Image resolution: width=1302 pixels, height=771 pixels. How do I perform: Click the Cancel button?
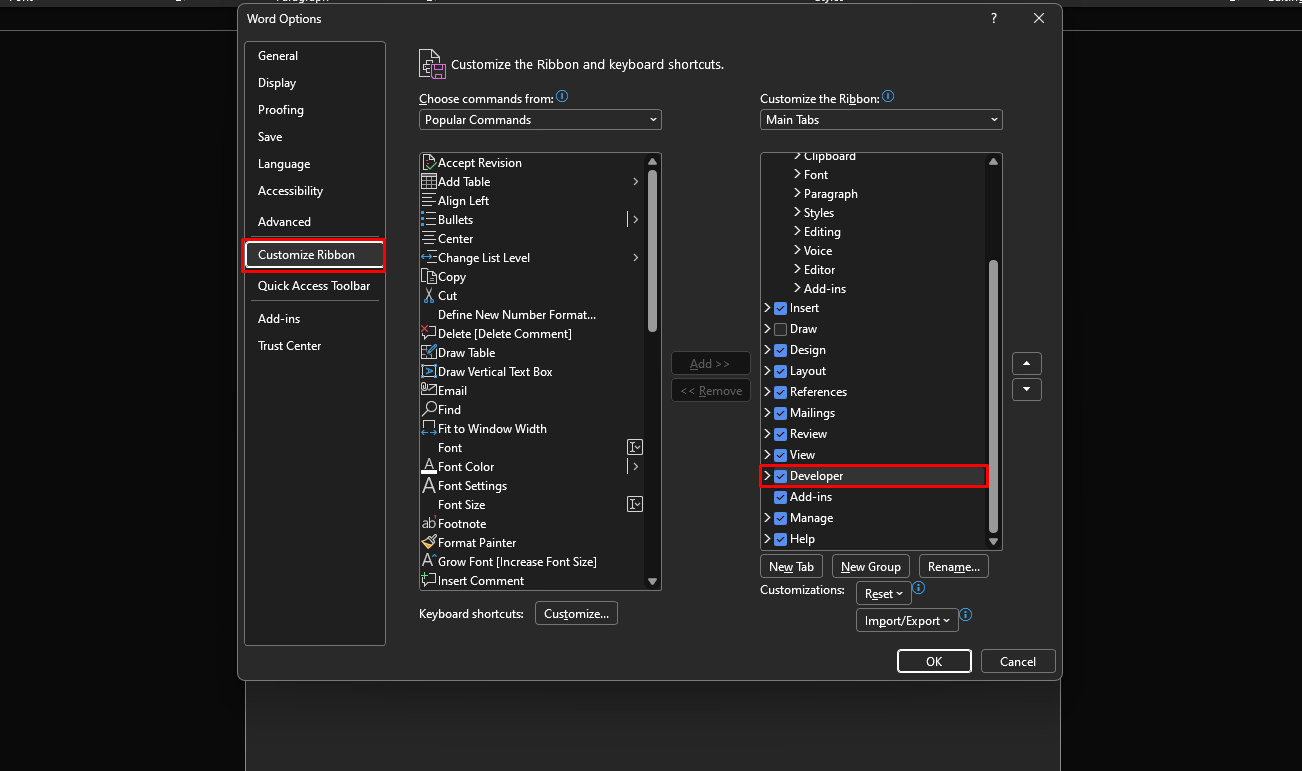(1018, 661)
